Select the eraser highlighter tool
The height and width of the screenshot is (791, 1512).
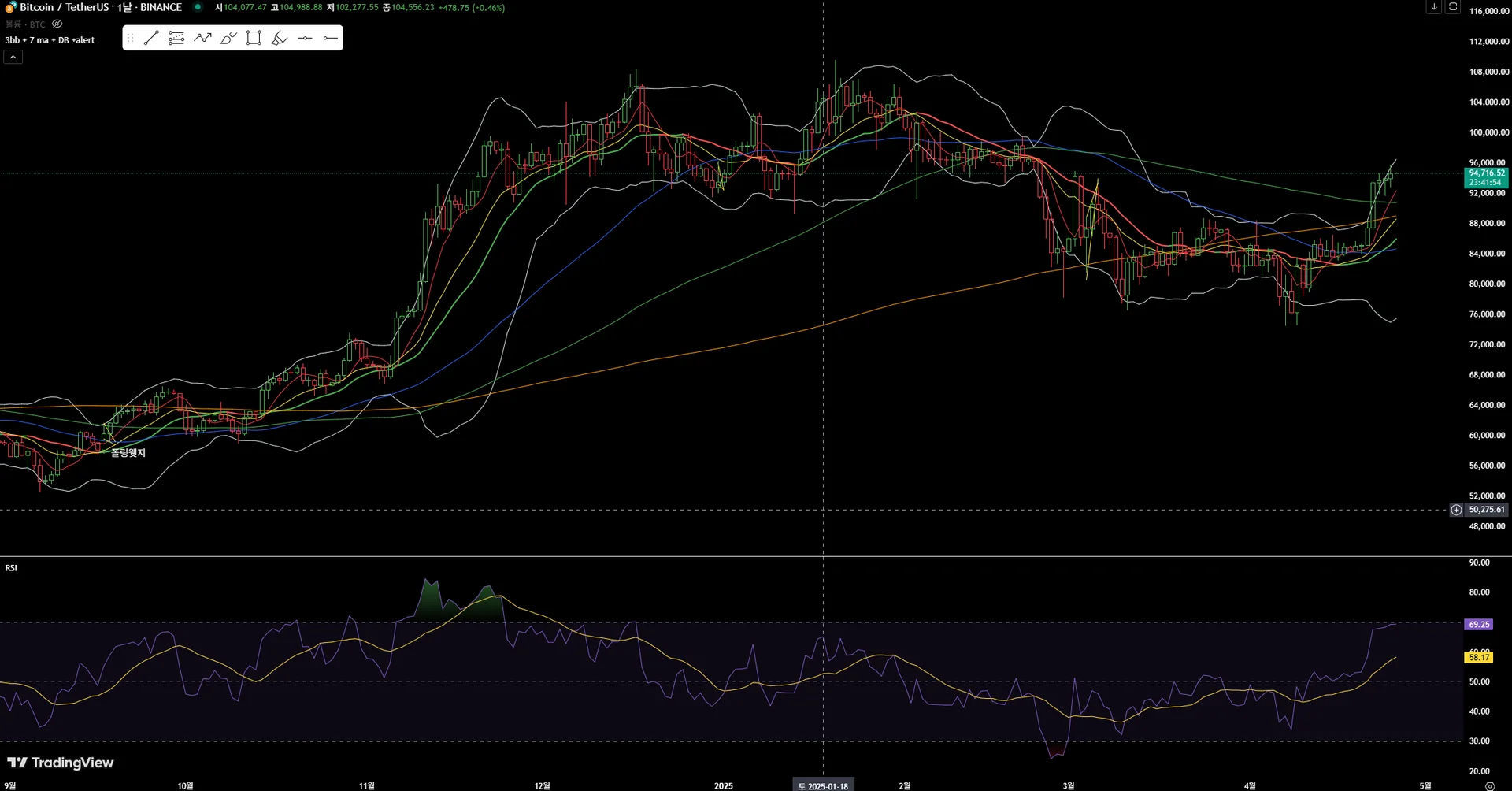280,38
